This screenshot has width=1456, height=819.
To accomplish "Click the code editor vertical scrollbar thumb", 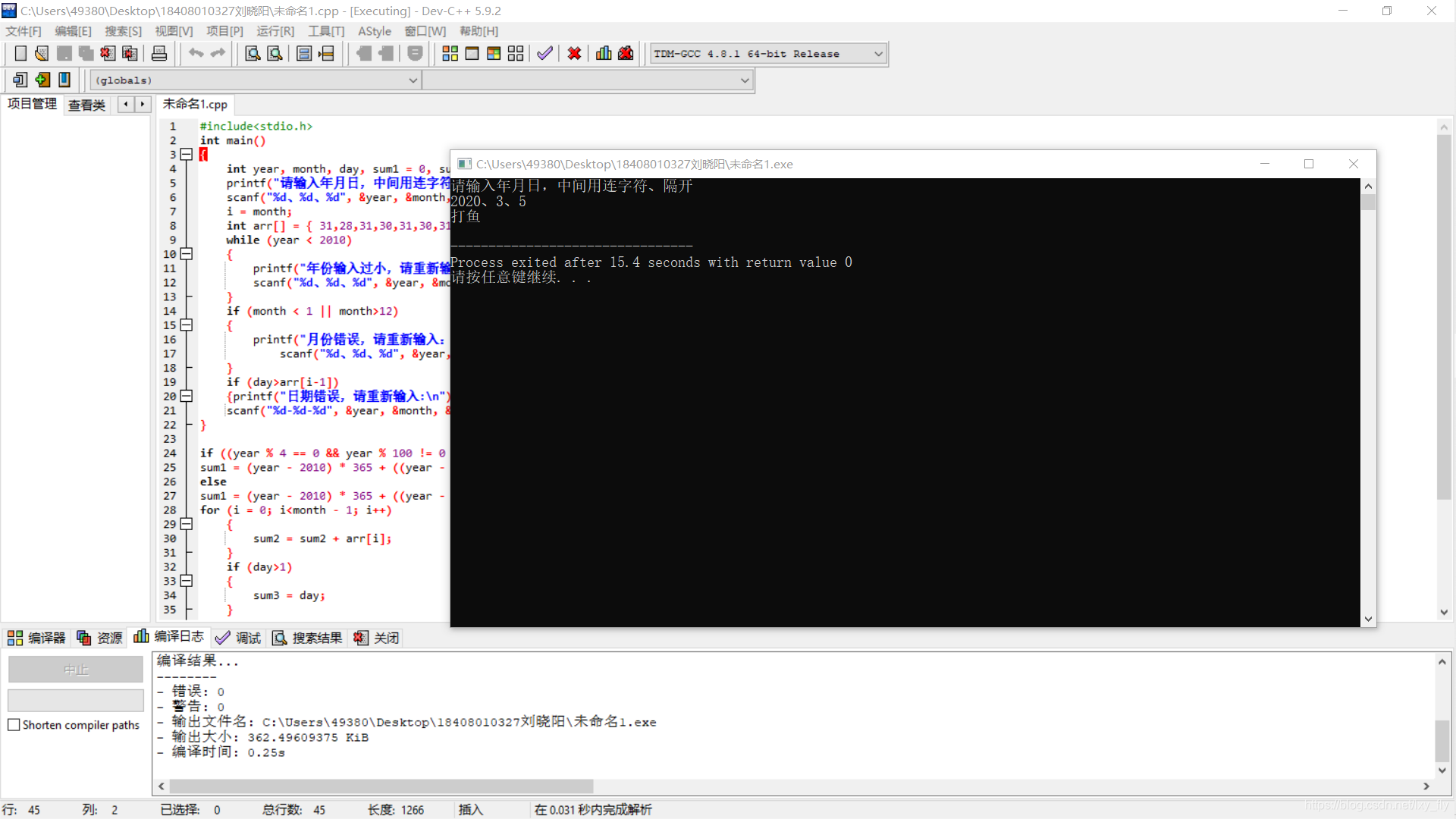I will coord(1444,317).
